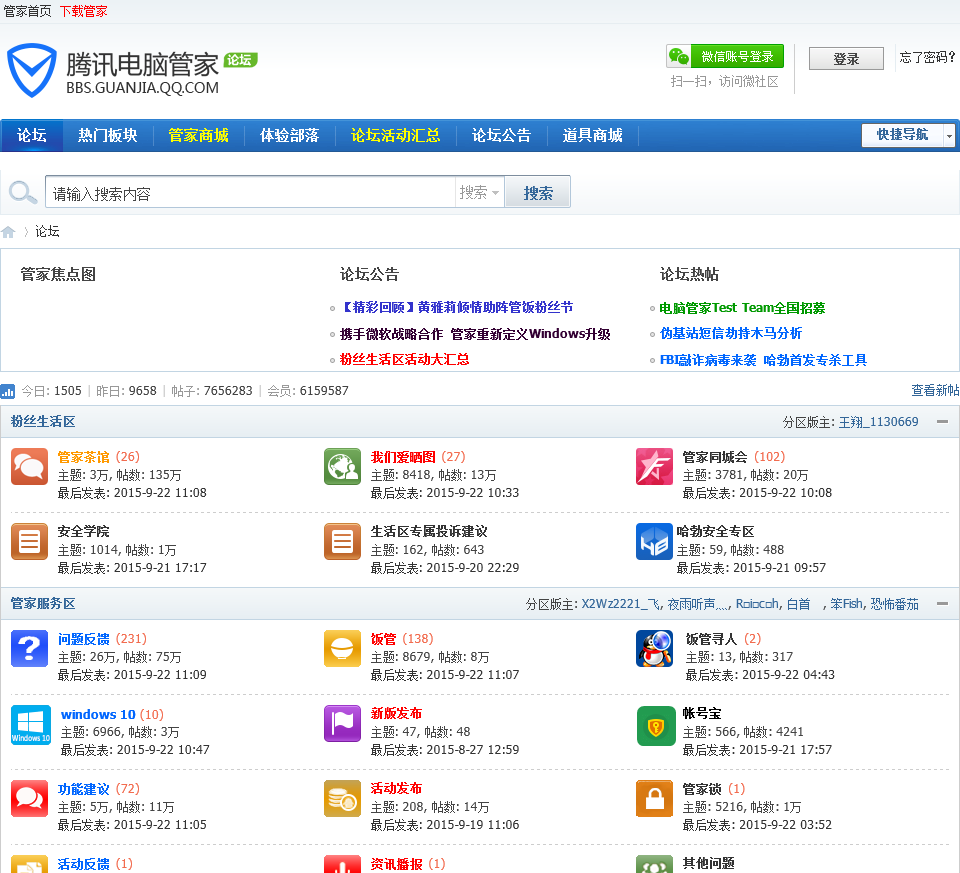Viewport: 960px width, 873px height.
Task: Open the 我们爱晒图 globe icon
Action: pyautogui.click(x=342, y=466)
